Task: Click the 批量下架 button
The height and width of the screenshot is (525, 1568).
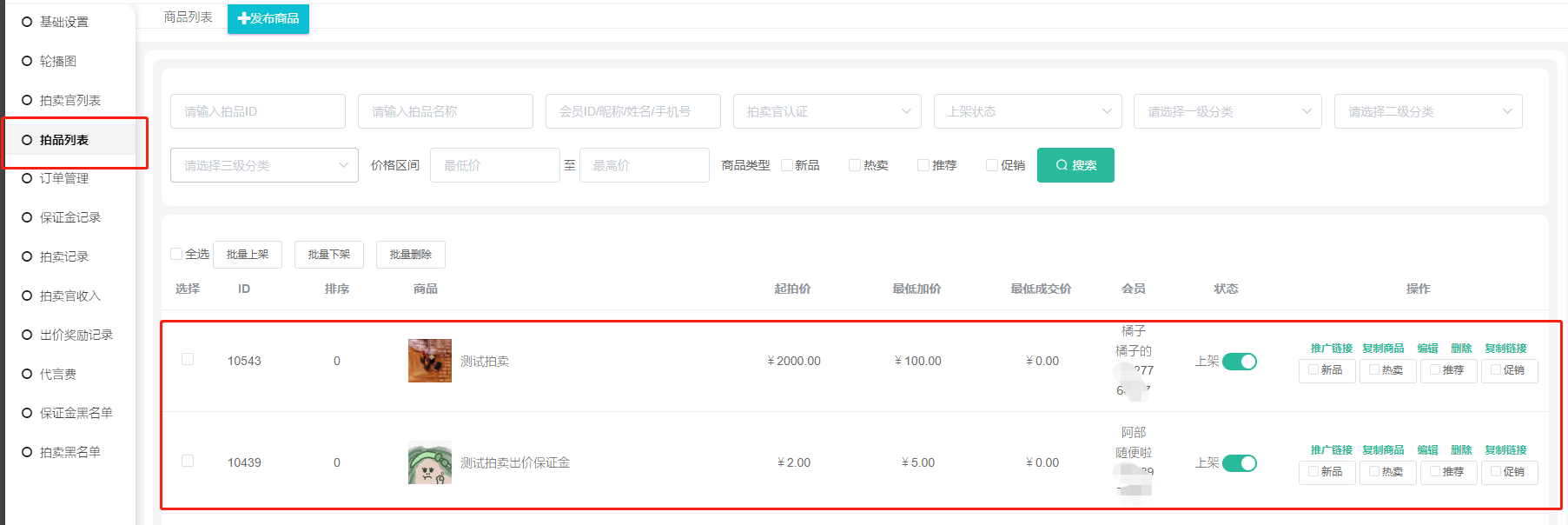Action: point(328,255)
